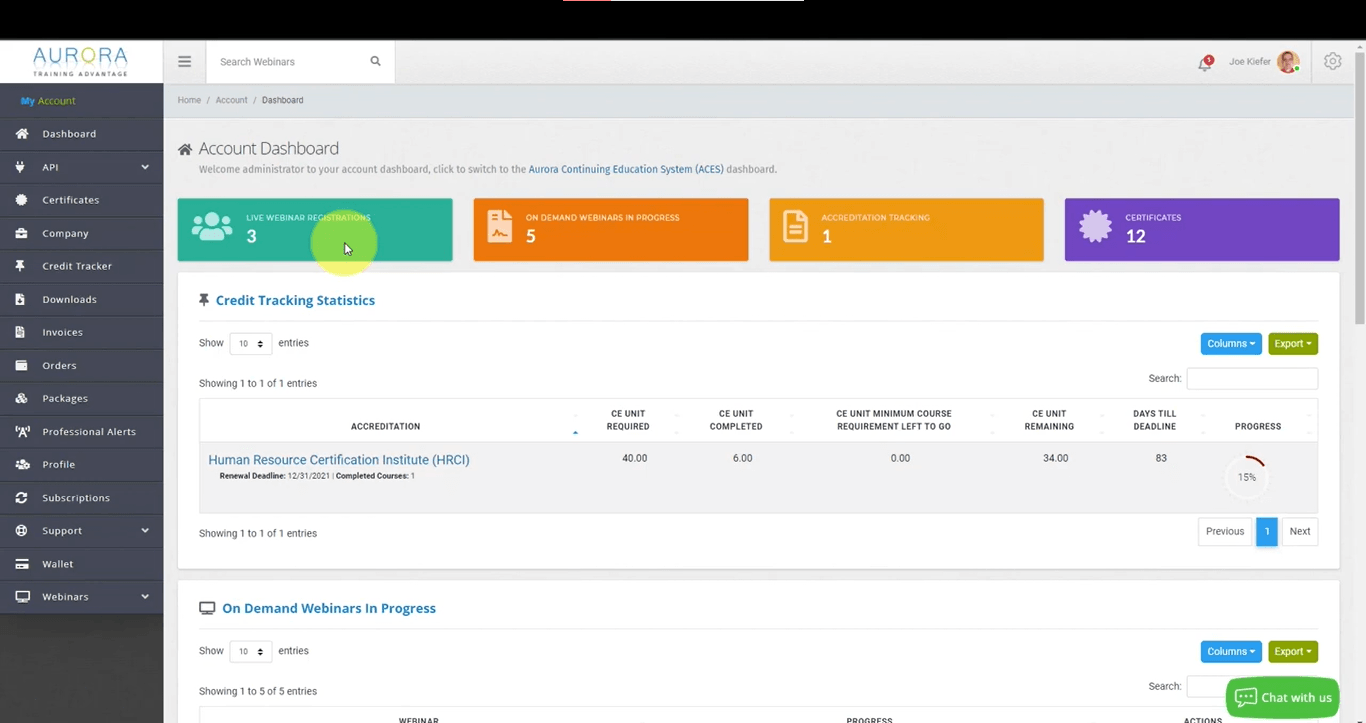Click the Credit Tracker pin icon
Image resolution: width=1366 pixels, height=723 pixels.
pyautogui.click(x=22, y=266)
